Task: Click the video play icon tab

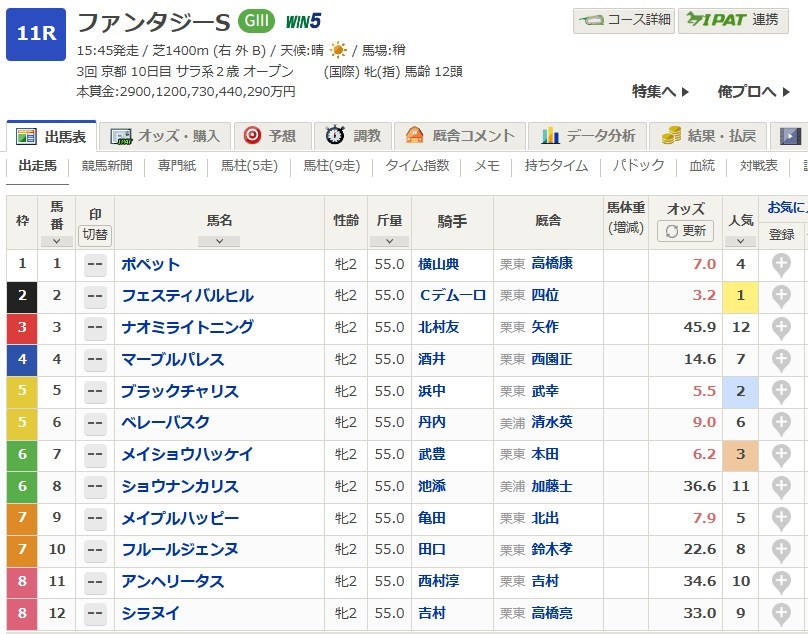Action: [x=791, y=136]
